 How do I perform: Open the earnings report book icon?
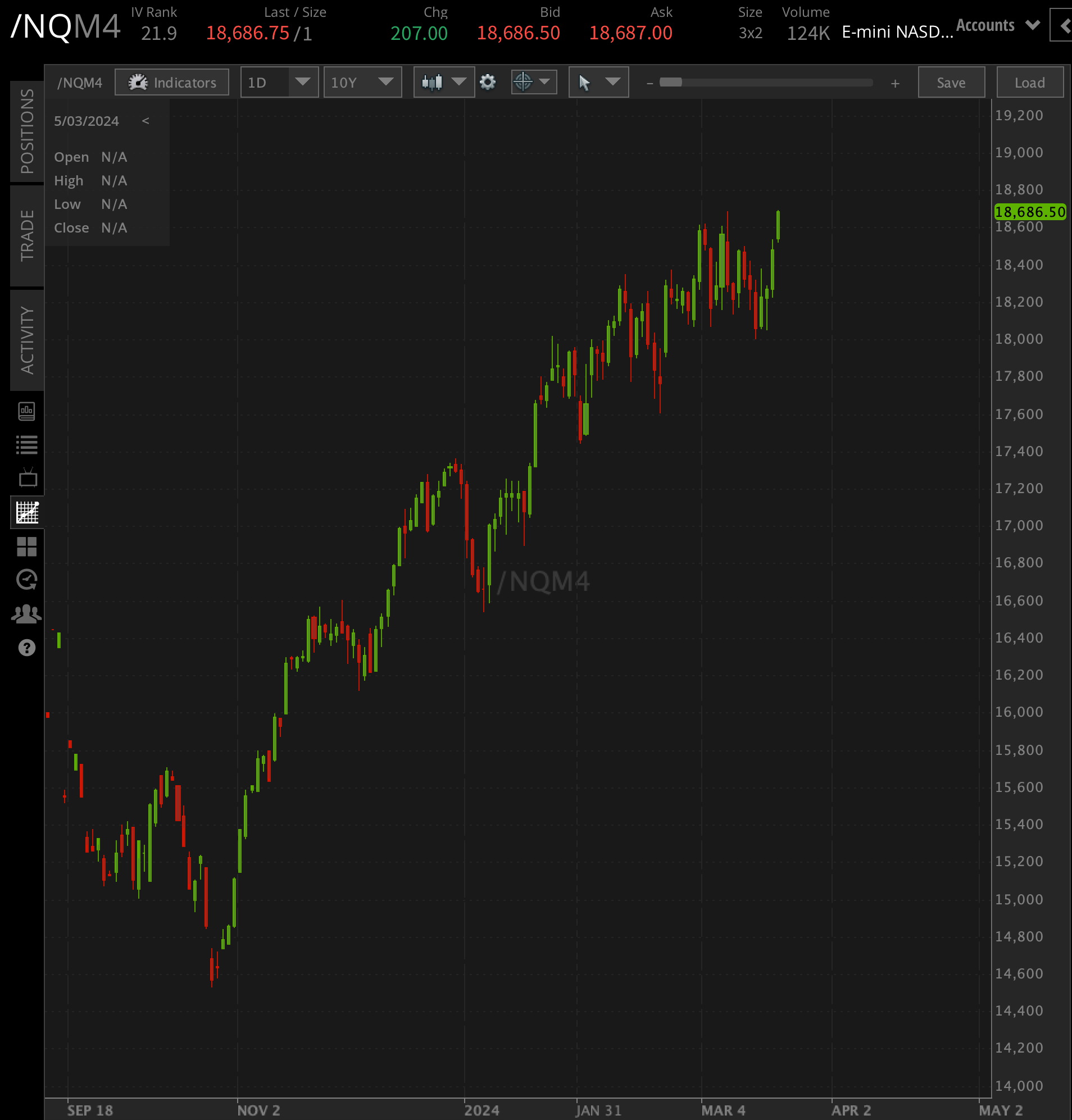pyautogui.click(x=27, y=412)
